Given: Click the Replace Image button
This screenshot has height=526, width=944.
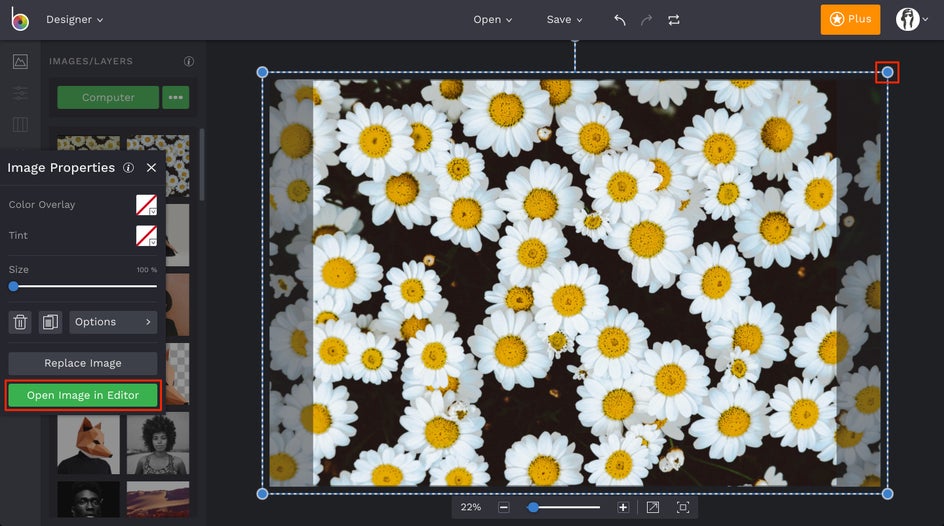Looking at the screenshot, I should [83, 363].
